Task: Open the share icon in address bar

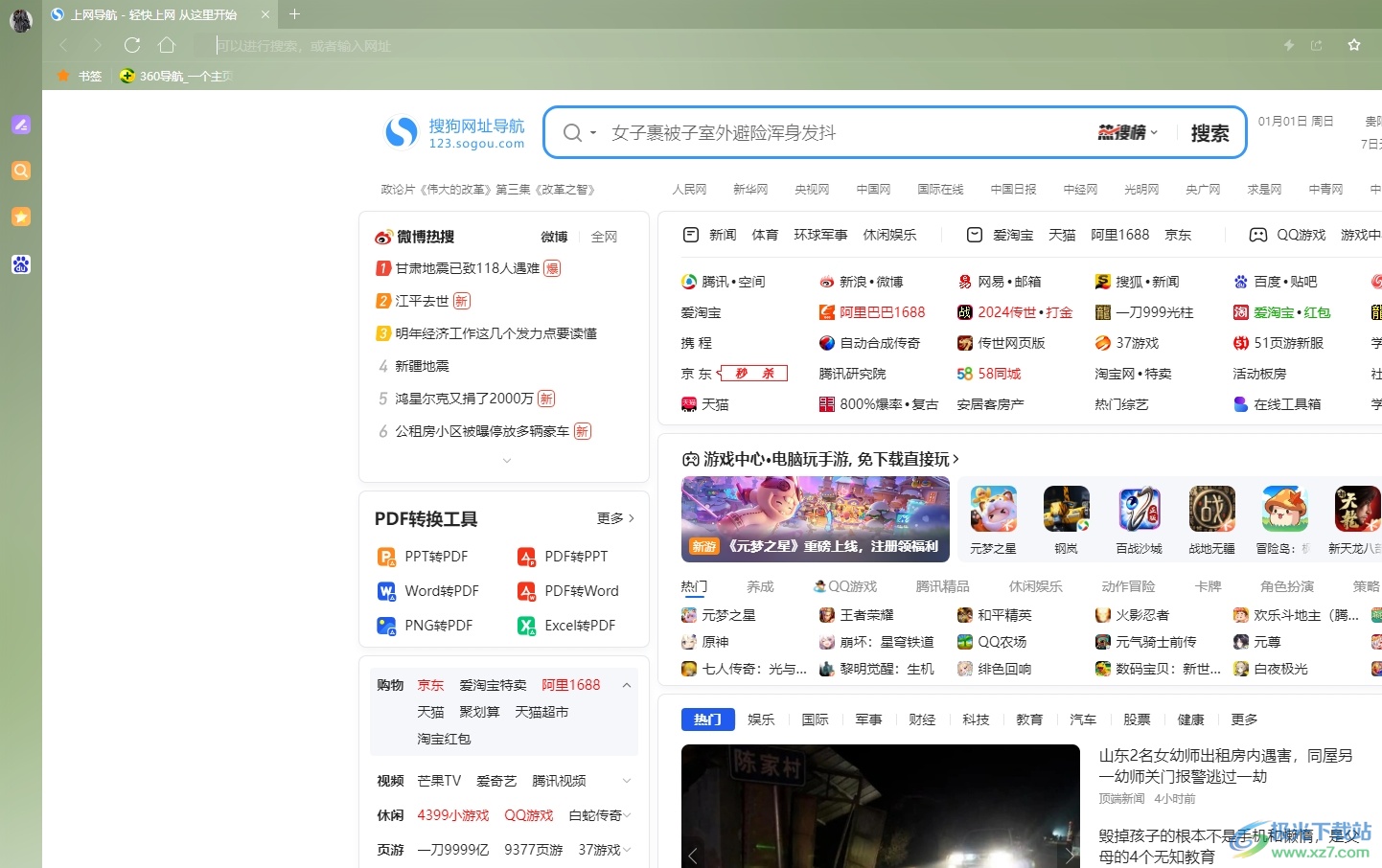Action: point(1316,45)
